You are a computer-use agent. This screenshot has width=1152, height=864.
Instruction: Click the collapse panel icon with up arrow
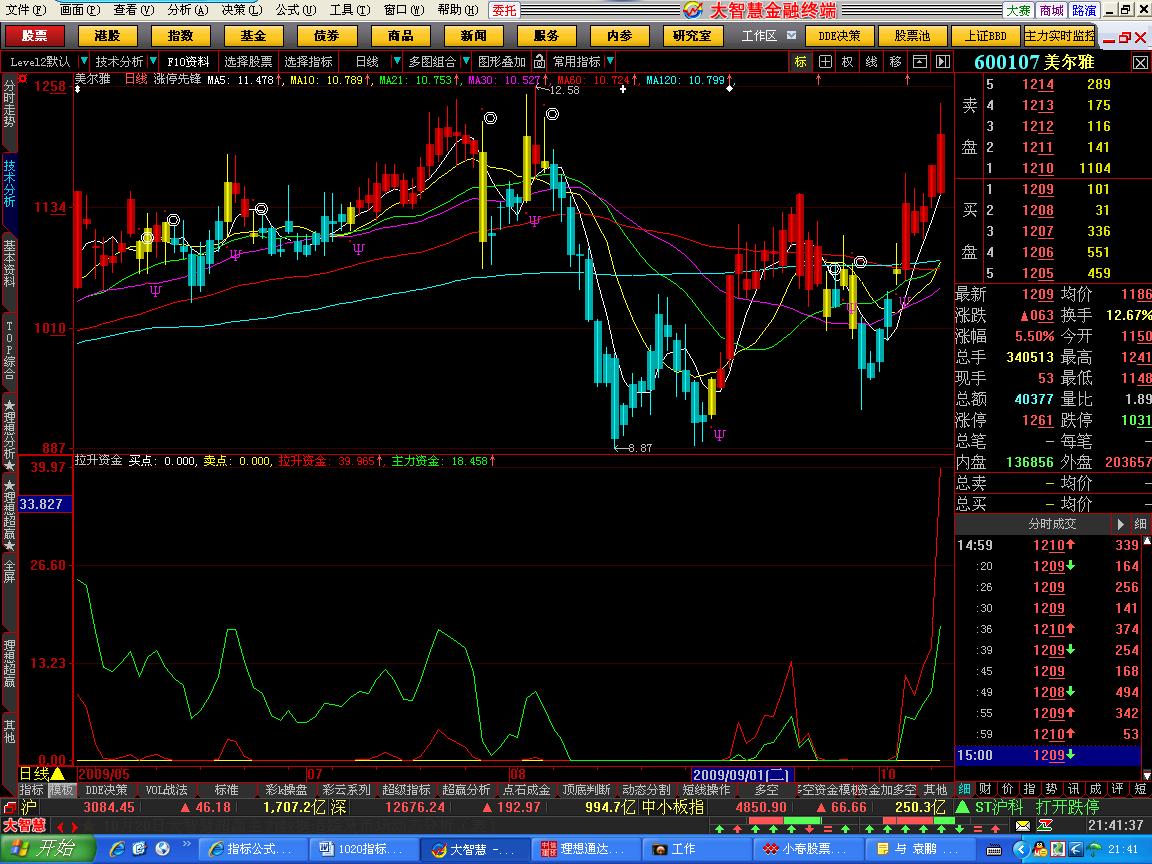click(x=919, y=62)
